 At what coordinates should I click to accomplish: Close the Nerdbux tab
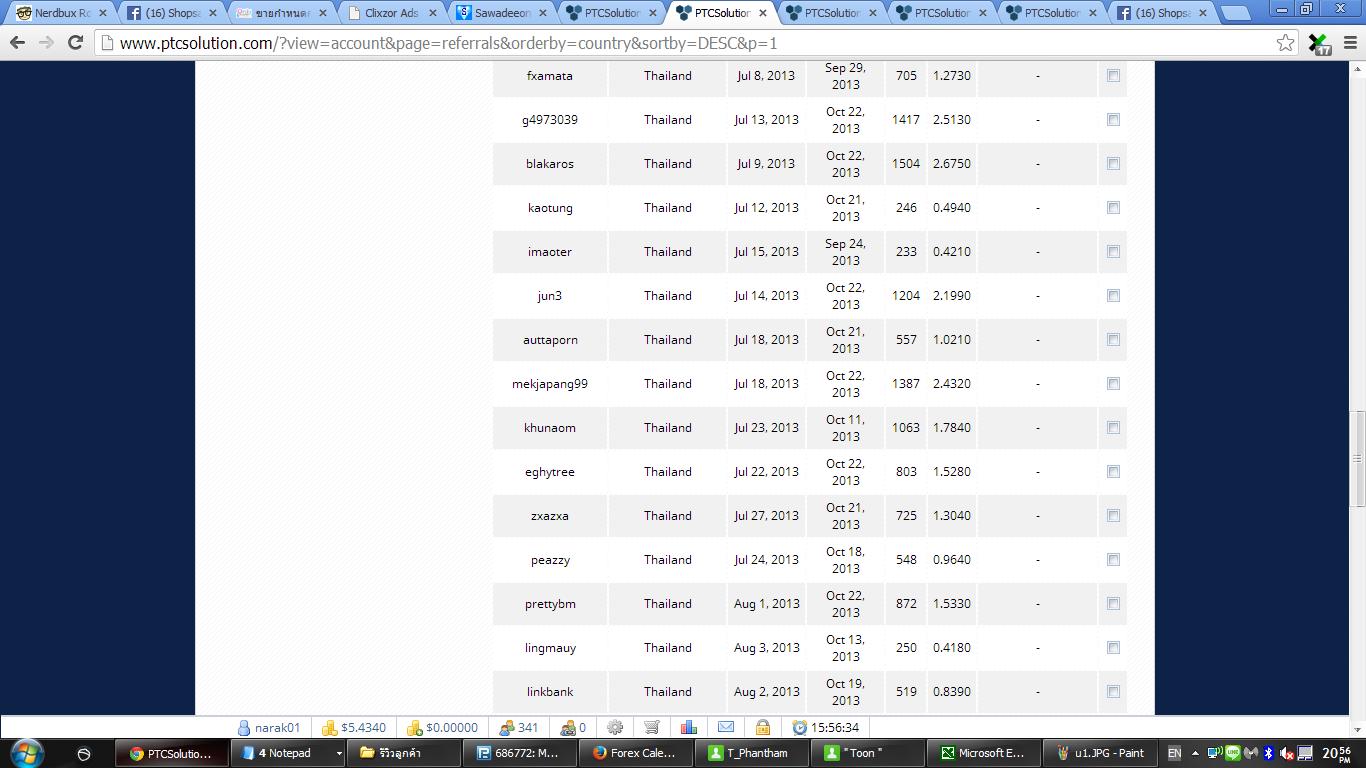click(x=102, y=13)
